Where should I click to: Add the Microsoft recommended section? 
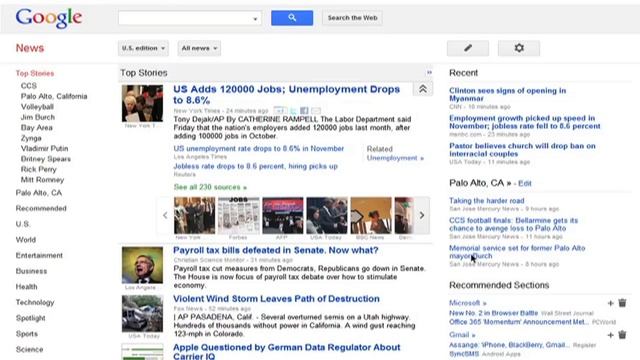[611, 303]
